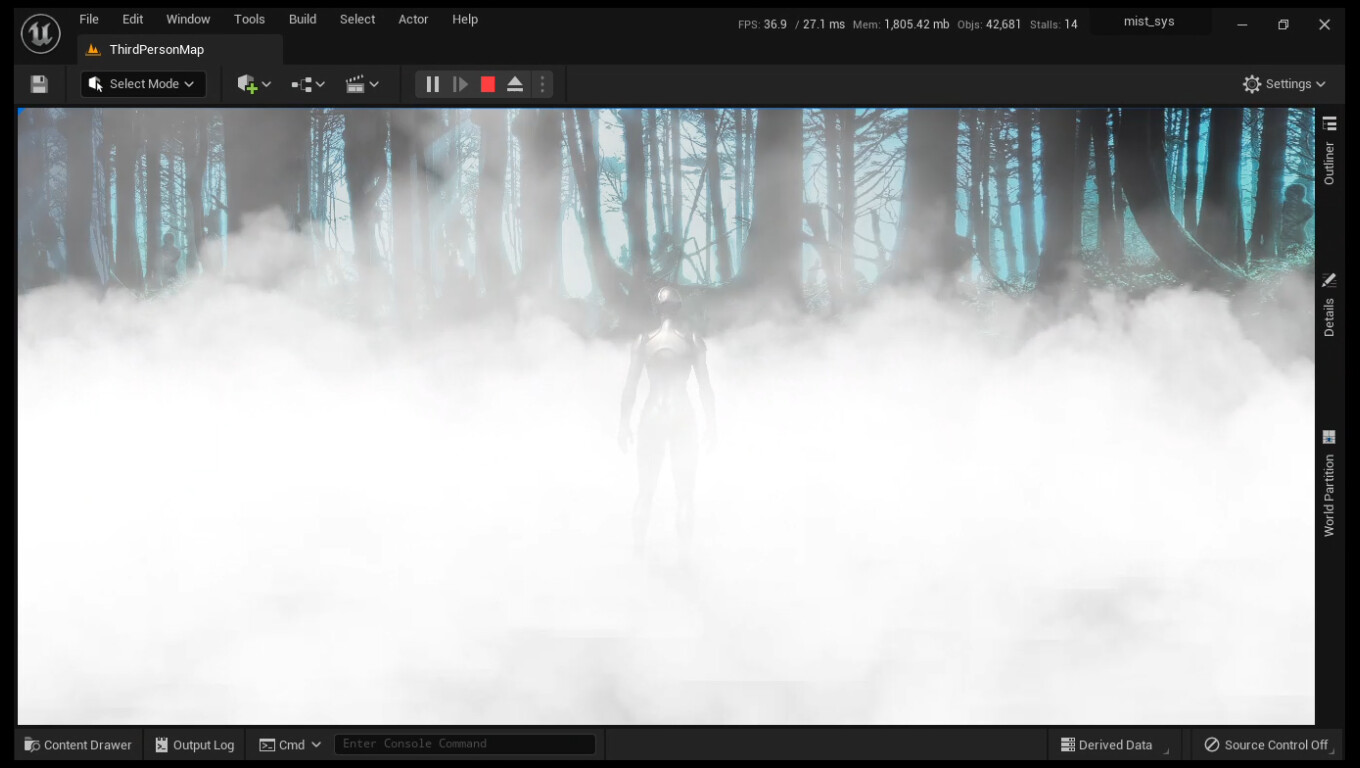Stop the play-in-editor session
This screenshot has height=768, width=1360.
coord(487,84)
